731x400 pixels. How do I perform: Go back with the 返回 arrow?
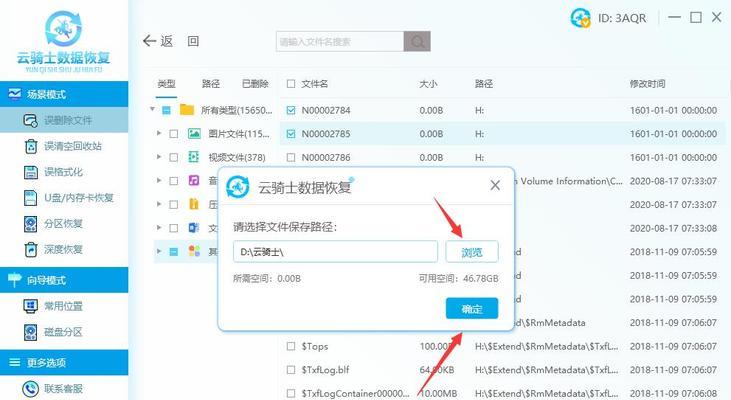click(x=158, y=41)
